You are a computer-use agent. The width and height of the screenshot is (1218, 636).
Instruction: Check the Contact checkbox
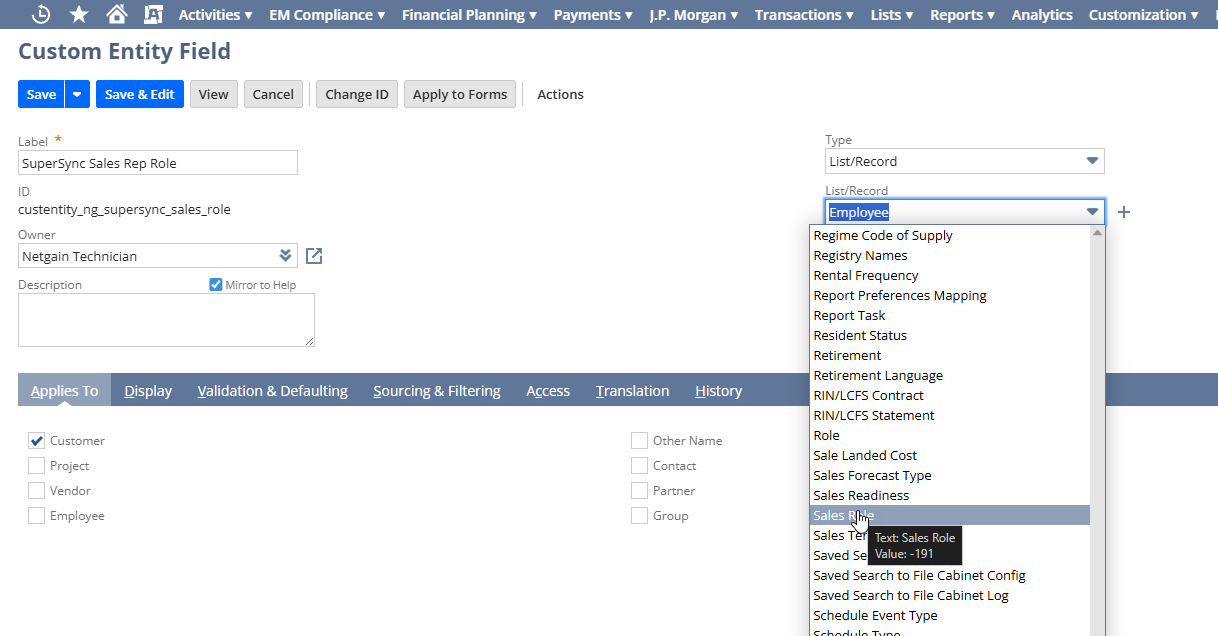coord(639,466)
